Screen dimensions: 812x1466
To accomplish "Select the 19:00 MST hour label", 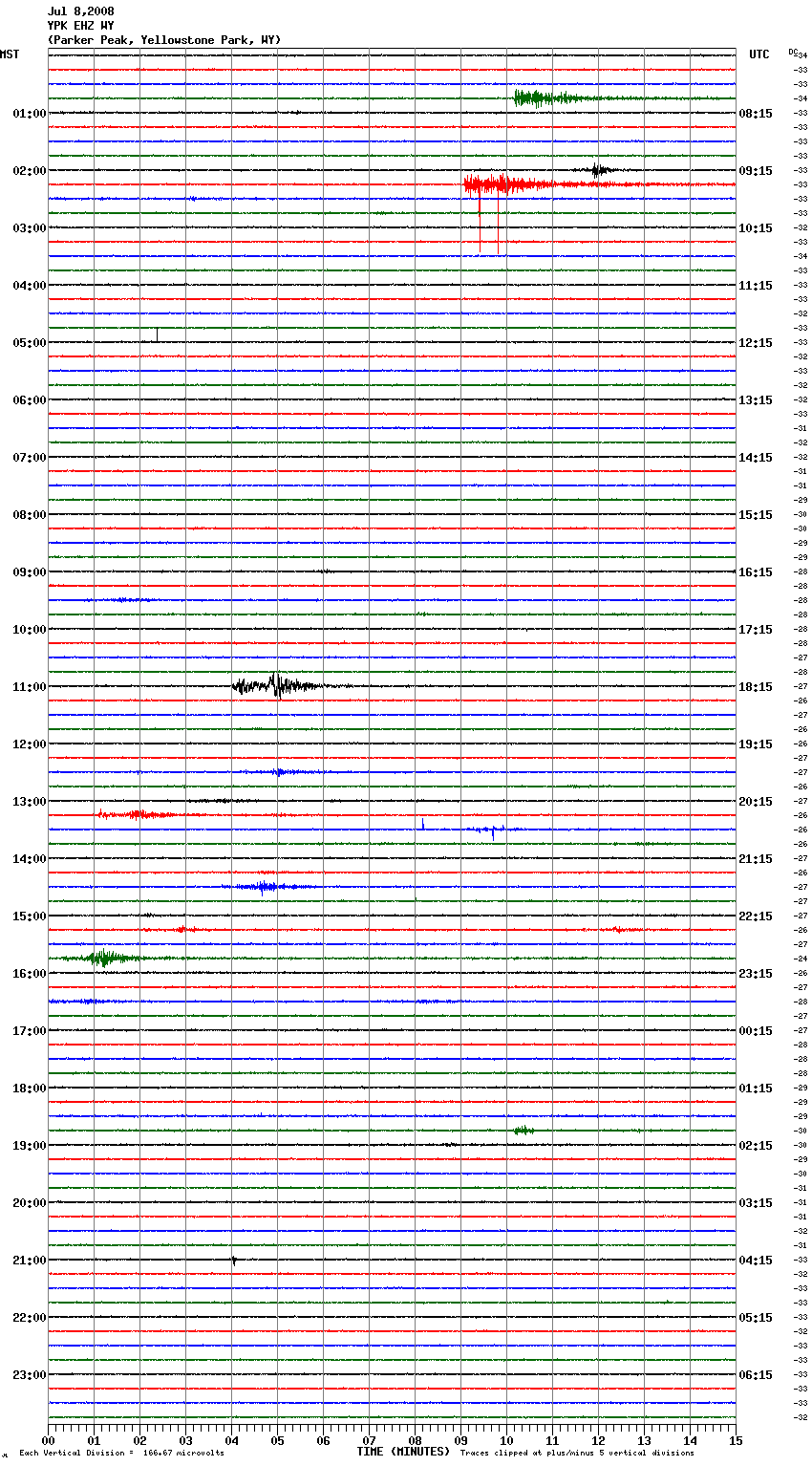I will coord(30,1146).
